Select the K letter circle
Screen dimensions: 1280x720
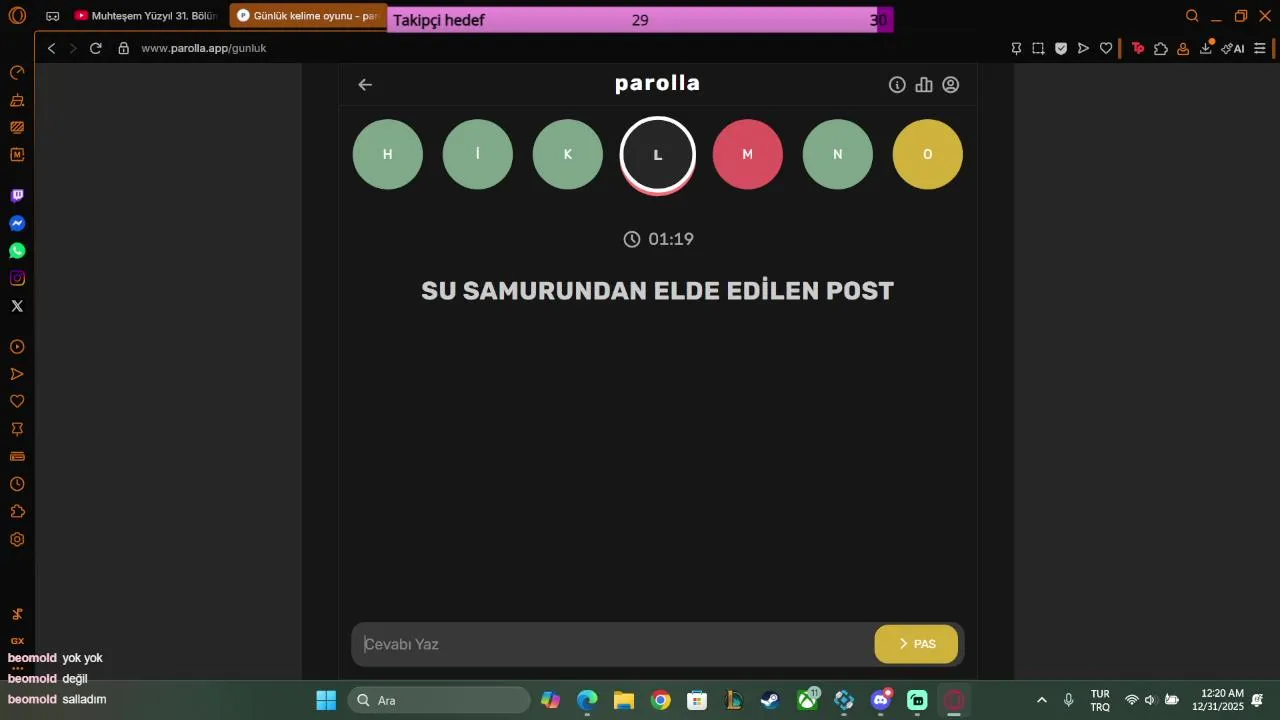tap(568, 154)
